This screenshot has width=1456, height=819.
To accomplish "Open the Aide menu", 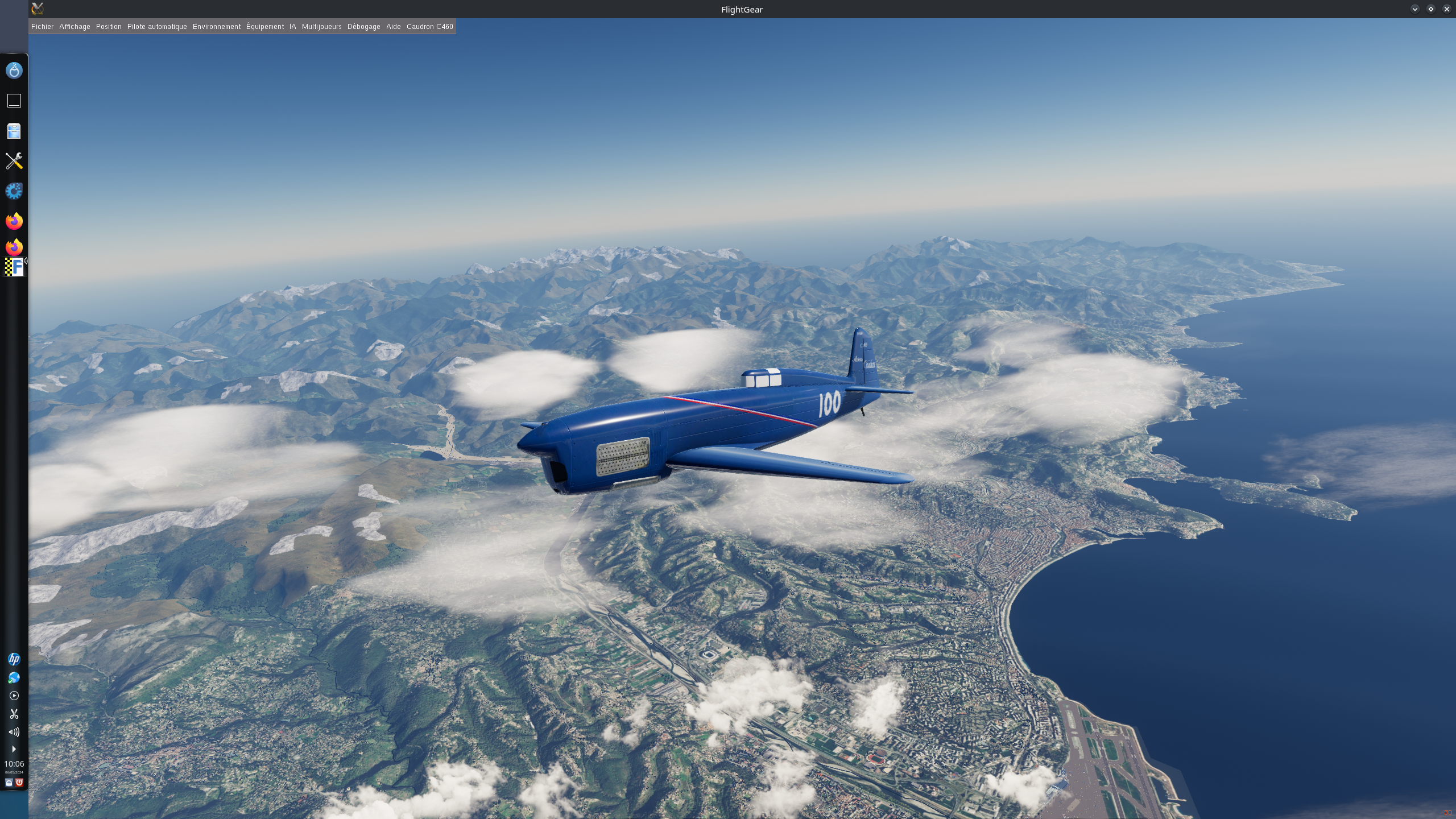I will click(393, 27).
